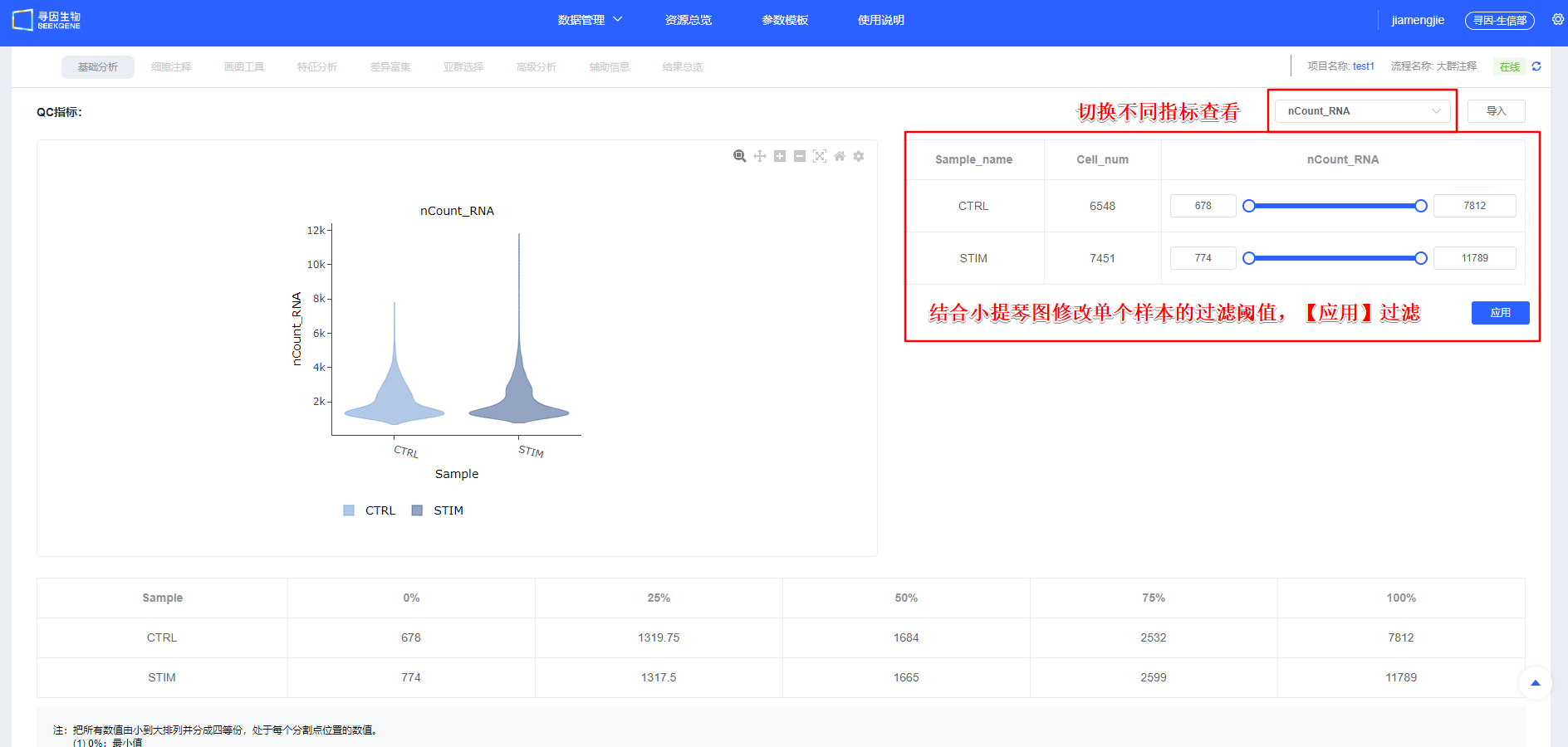This screenshot has width=1568, height=747.
Task: Click the 在线 status tag
Action: point(1509,67)
